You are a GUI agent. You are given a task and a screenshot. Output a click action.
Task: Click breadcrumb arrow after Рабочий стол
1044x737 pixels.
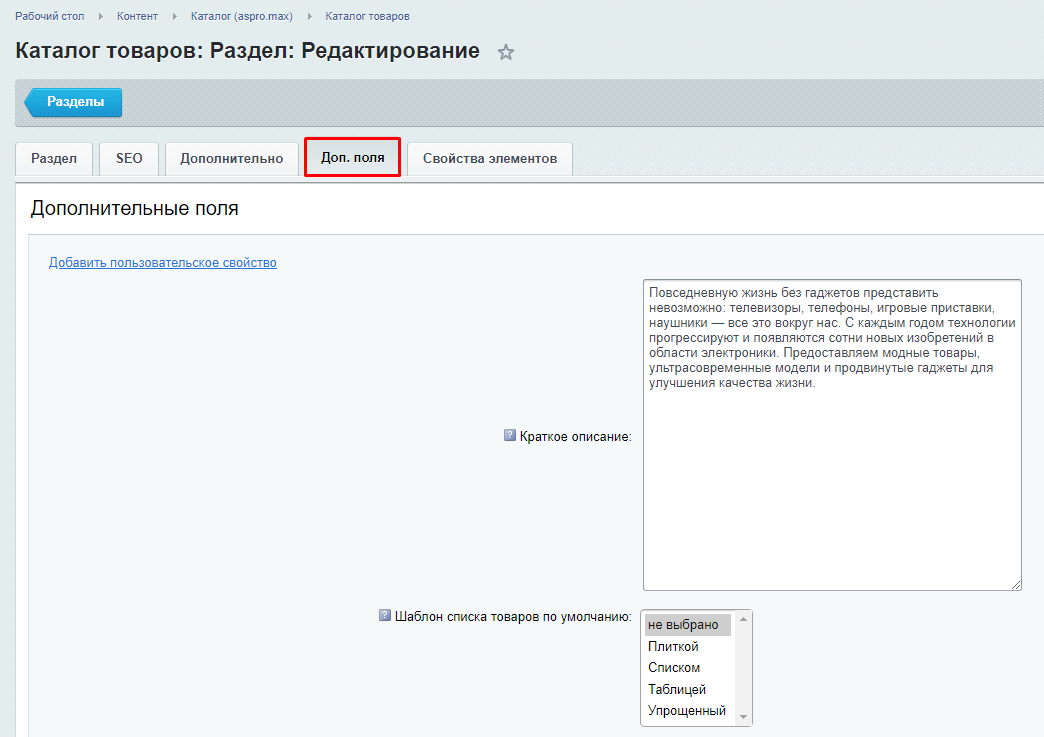pos(101,16)
